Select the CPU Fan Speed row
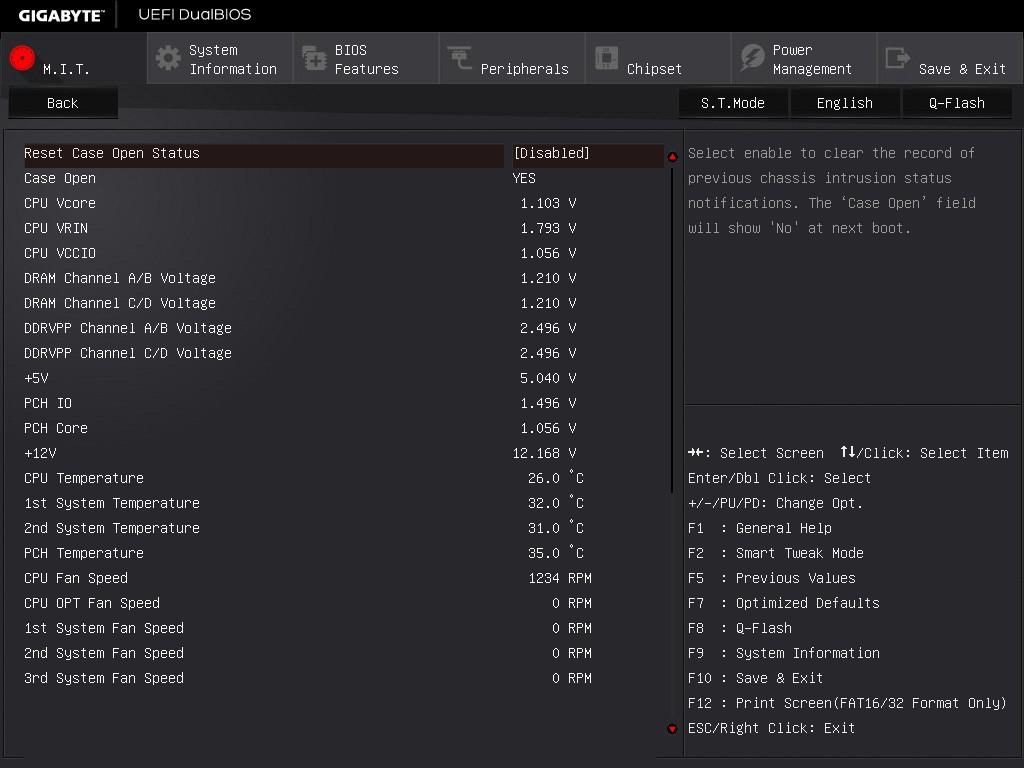Screen dimensions: 1024x768 pyautogui.click(x=344, y=578)
